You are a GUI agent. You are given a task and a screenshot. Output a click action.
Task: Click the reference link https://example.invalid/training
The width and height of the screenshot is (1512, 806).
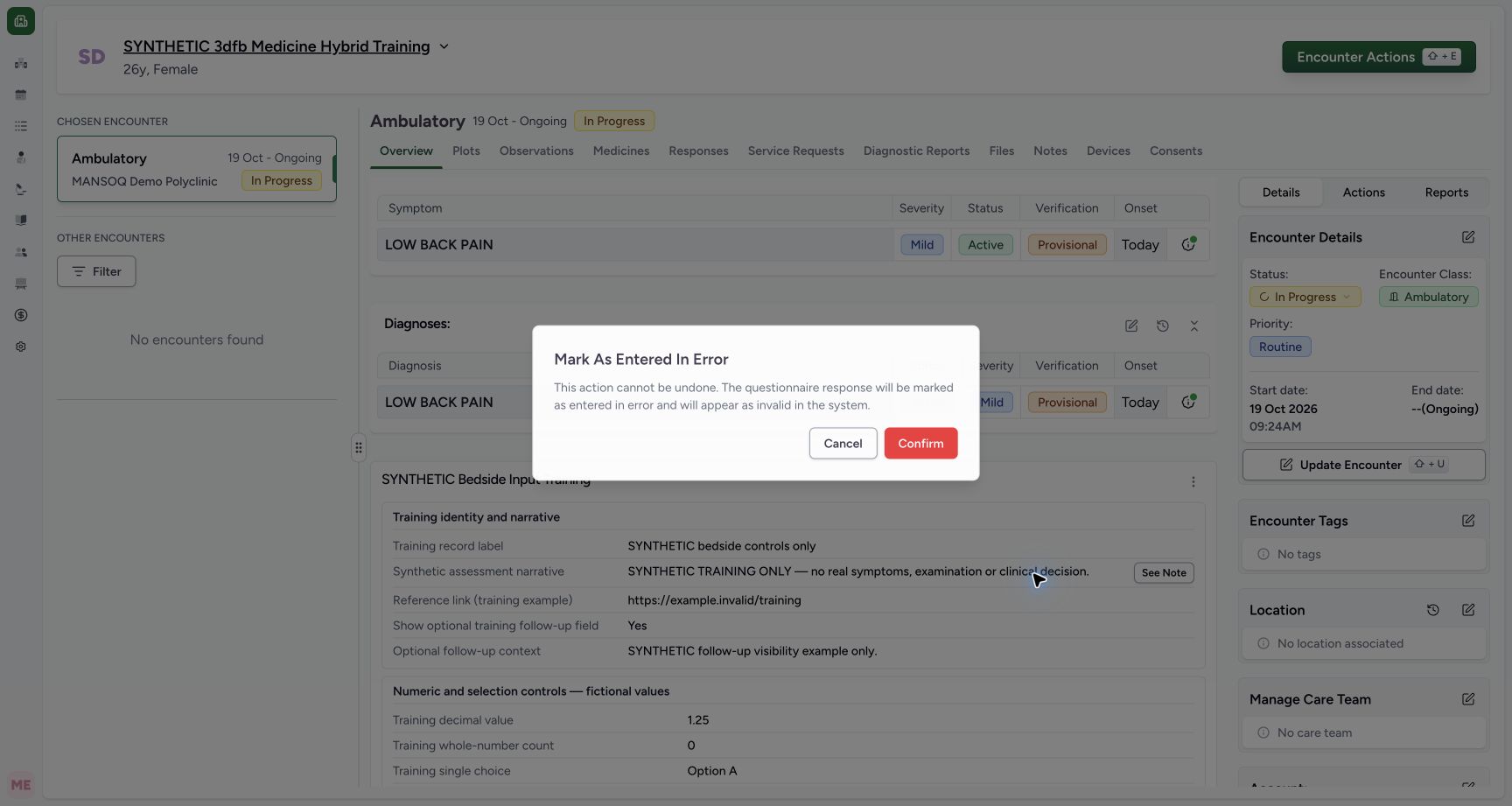tap(714, 600)
